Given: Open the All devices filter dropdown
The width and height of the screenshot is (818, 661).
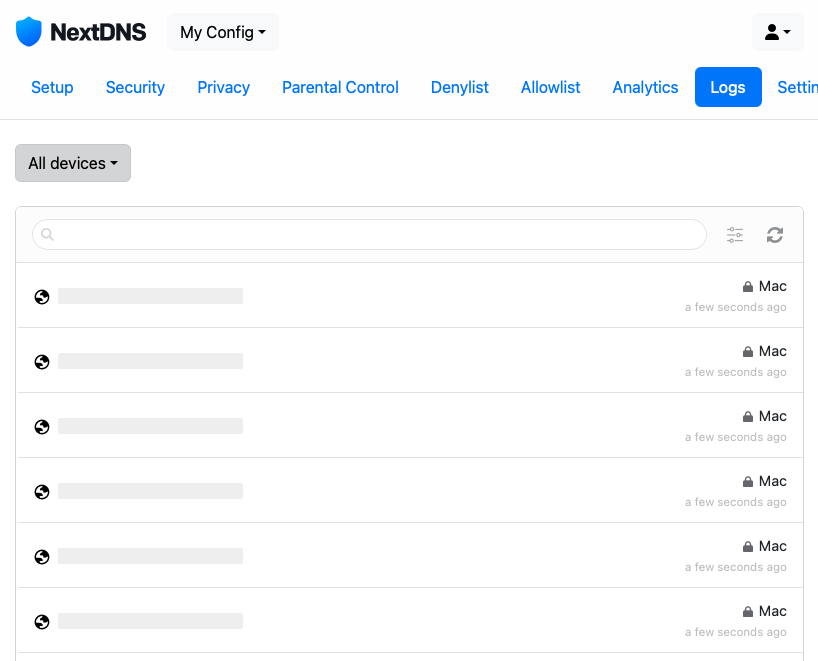Looking at the screenshot, I should click(x=73, y=163).
